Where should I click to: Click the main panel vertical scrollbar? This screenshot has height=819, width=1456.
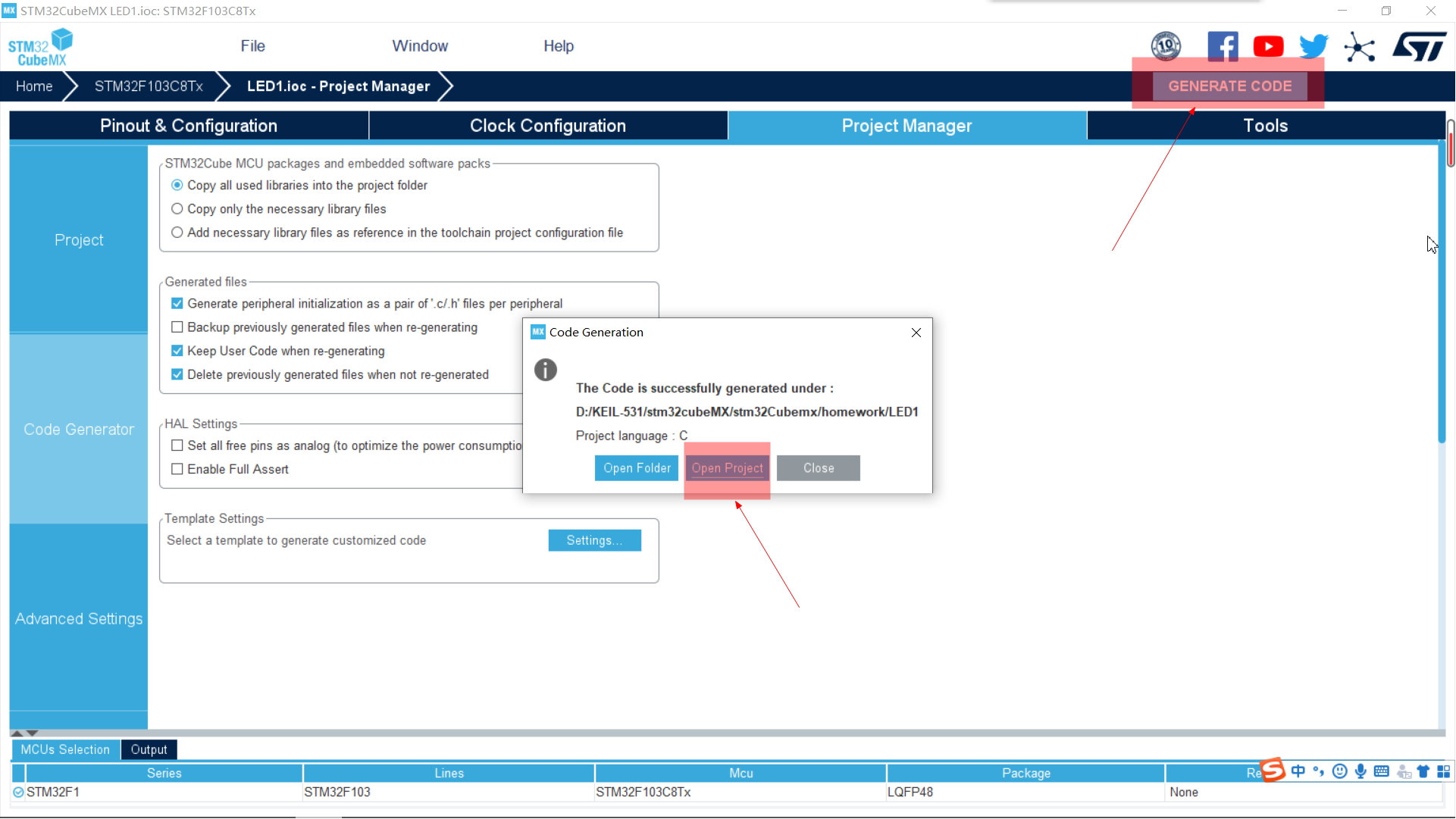(1442, 292)
